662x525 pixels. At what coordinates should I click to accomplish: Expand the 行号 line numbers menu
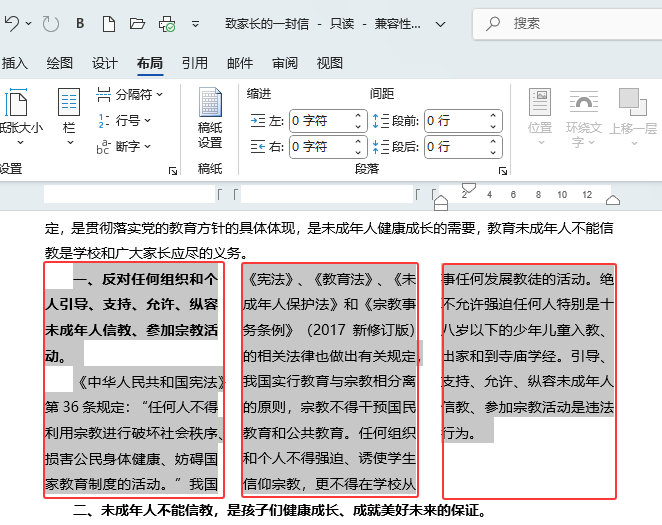pyautogui.click(x=124, y=121)
